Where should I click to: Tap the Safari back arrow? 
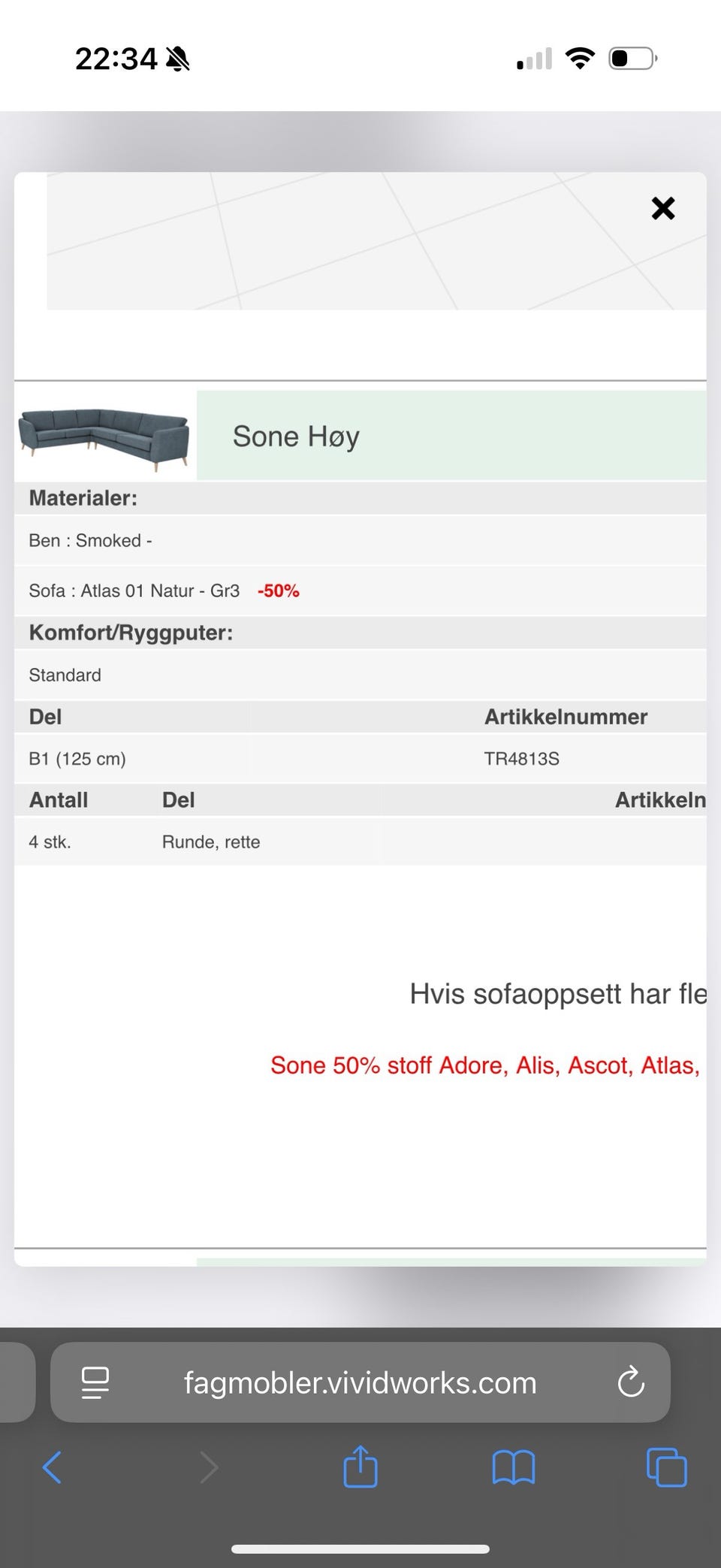pos(52,1467)
